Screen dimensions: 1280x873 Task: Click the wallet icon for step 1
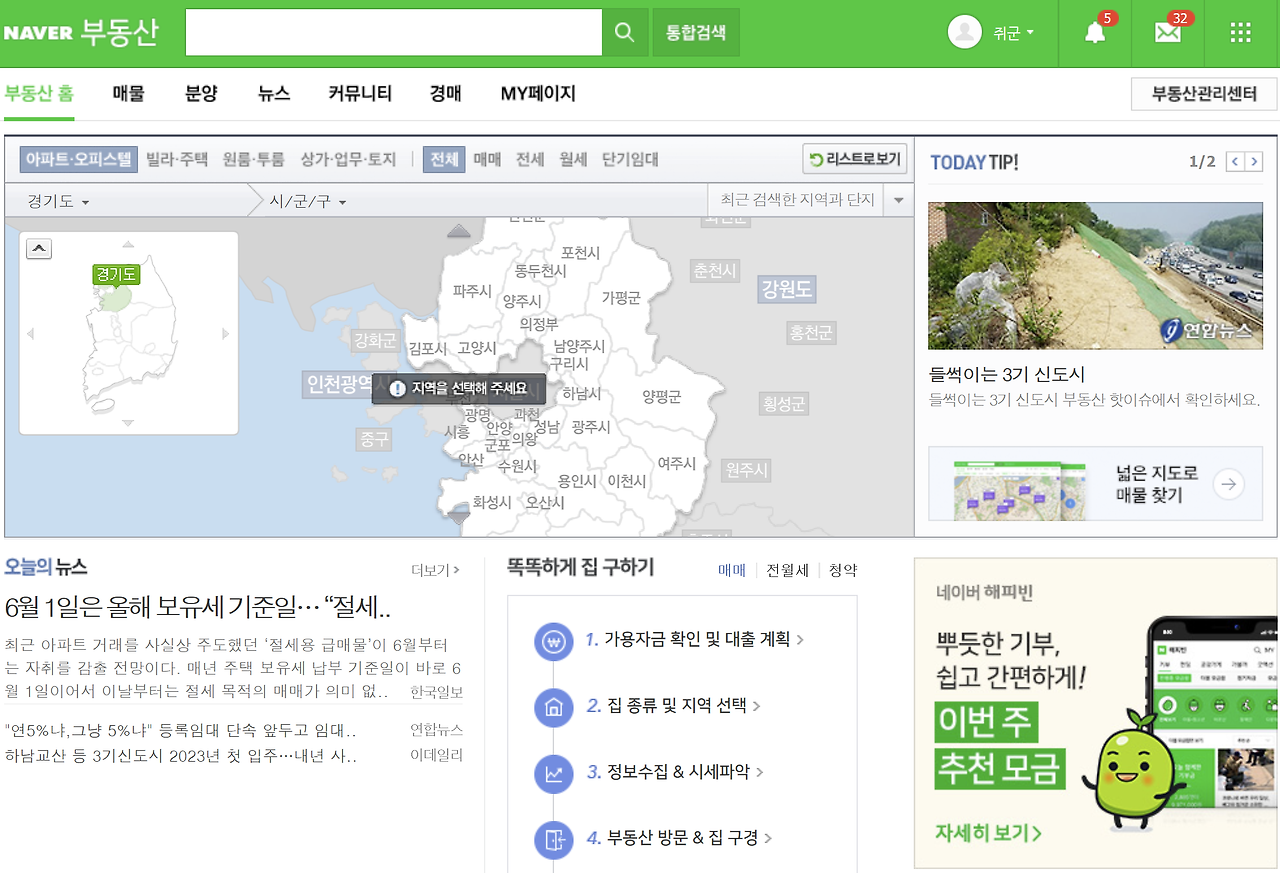point(554,642)
